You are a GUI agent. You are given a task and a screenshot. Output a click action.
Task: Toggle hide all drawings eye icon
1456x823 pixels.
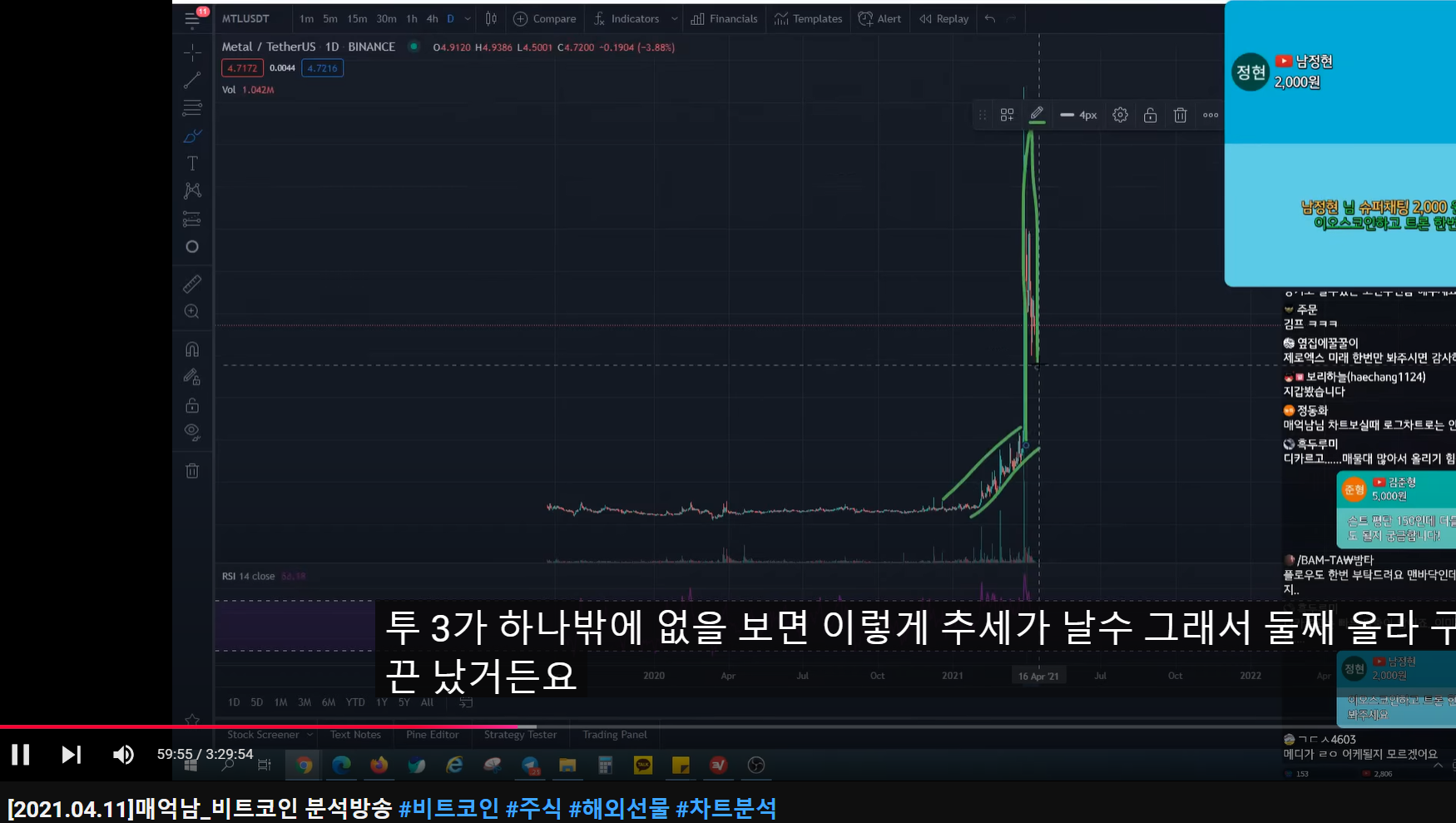(x=192, y=433)
